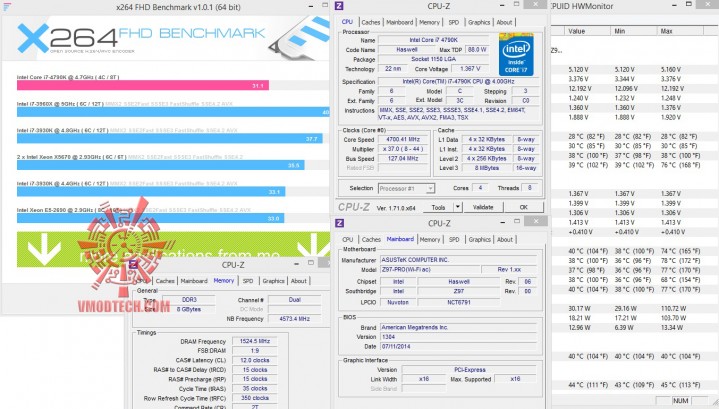This screenshot has height=409, width=719.
Task: Click the Multiplier value "x 37.0 ( 8 - 44 )"
Action: pos(403,149)
